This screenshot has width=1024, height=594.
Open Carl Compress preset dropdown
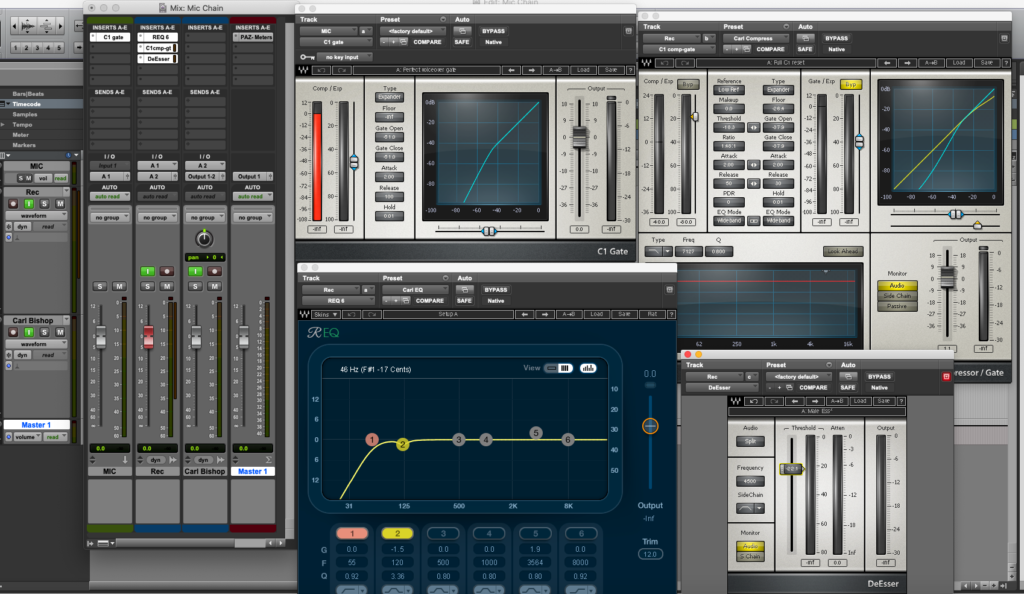click(755, 38)
